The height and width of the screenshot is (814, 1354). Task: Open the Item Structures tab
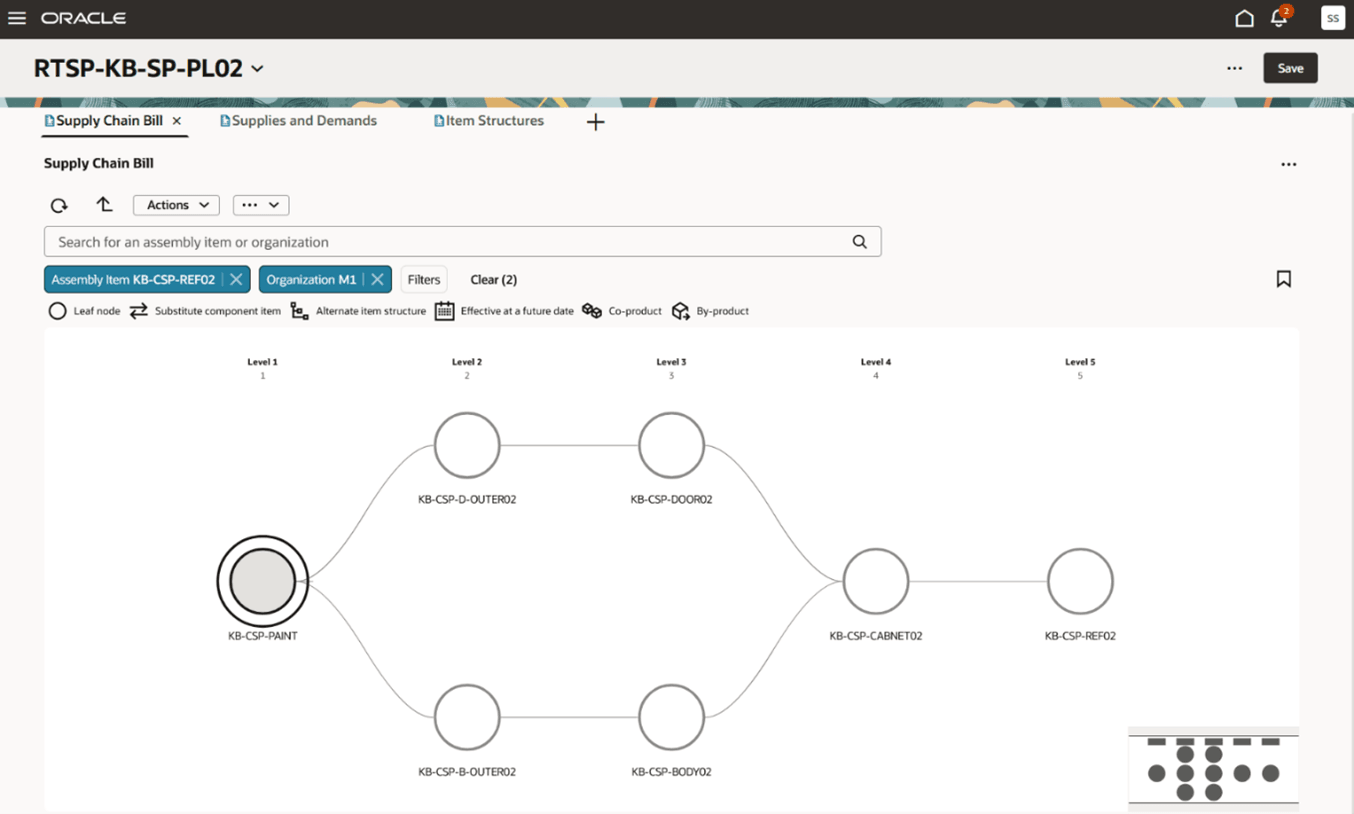tap(489, 121)
